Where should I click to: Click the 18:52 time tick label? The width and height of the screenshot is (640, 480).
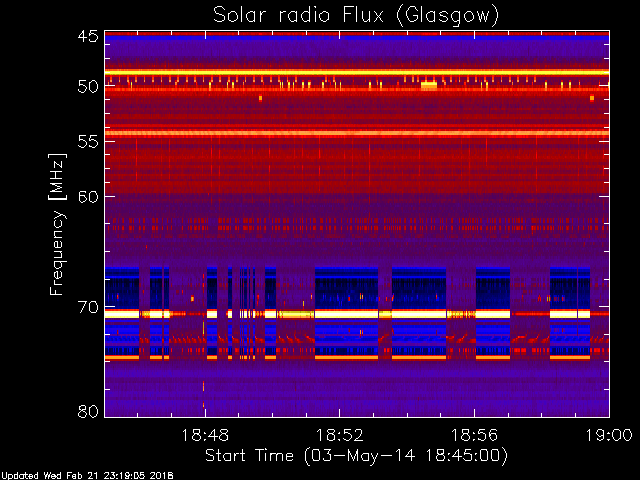[x=340, y=435]
